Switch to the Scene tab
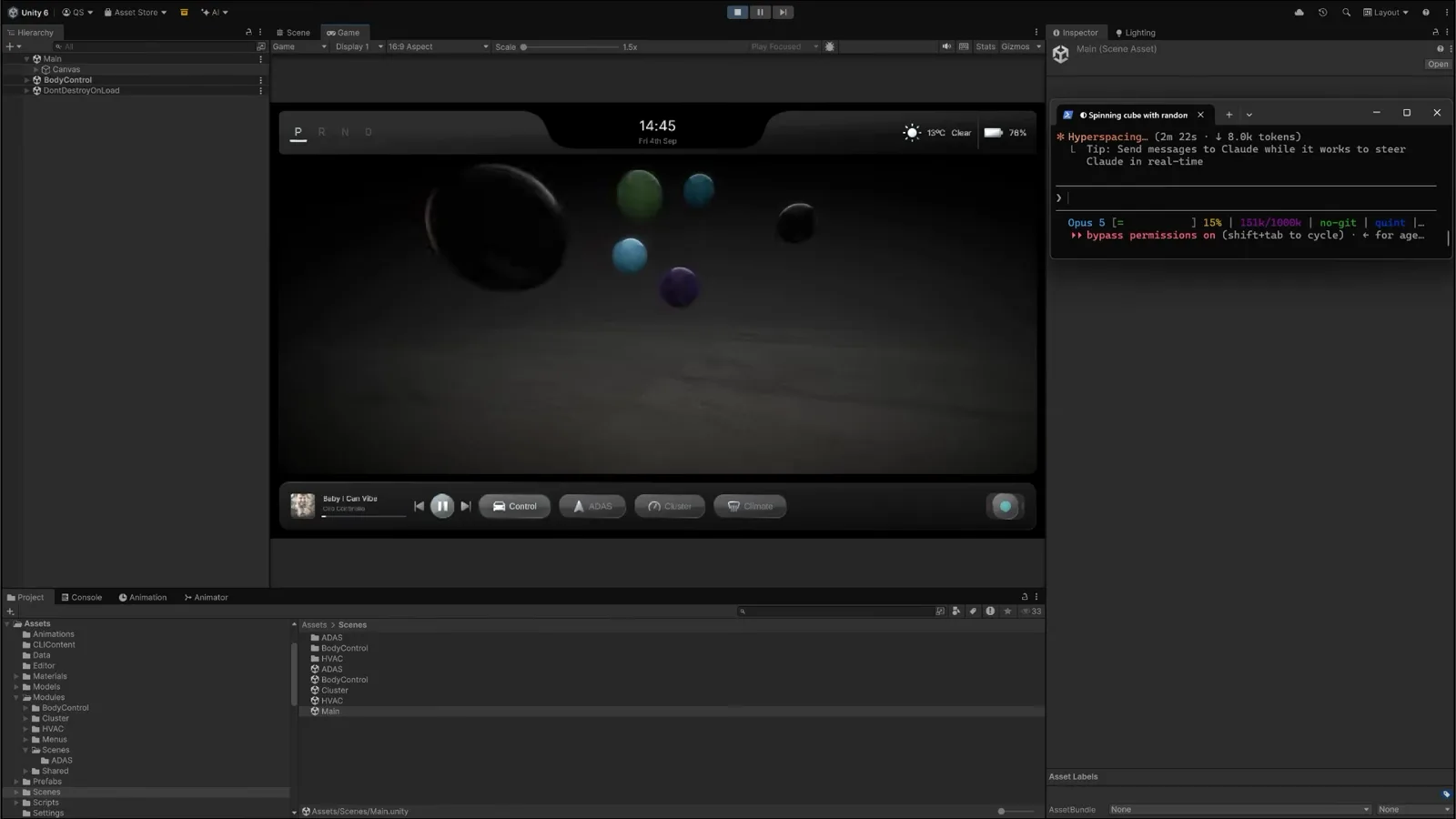Viewport: 1456px width, 819px height. click(x=293, y=32)
